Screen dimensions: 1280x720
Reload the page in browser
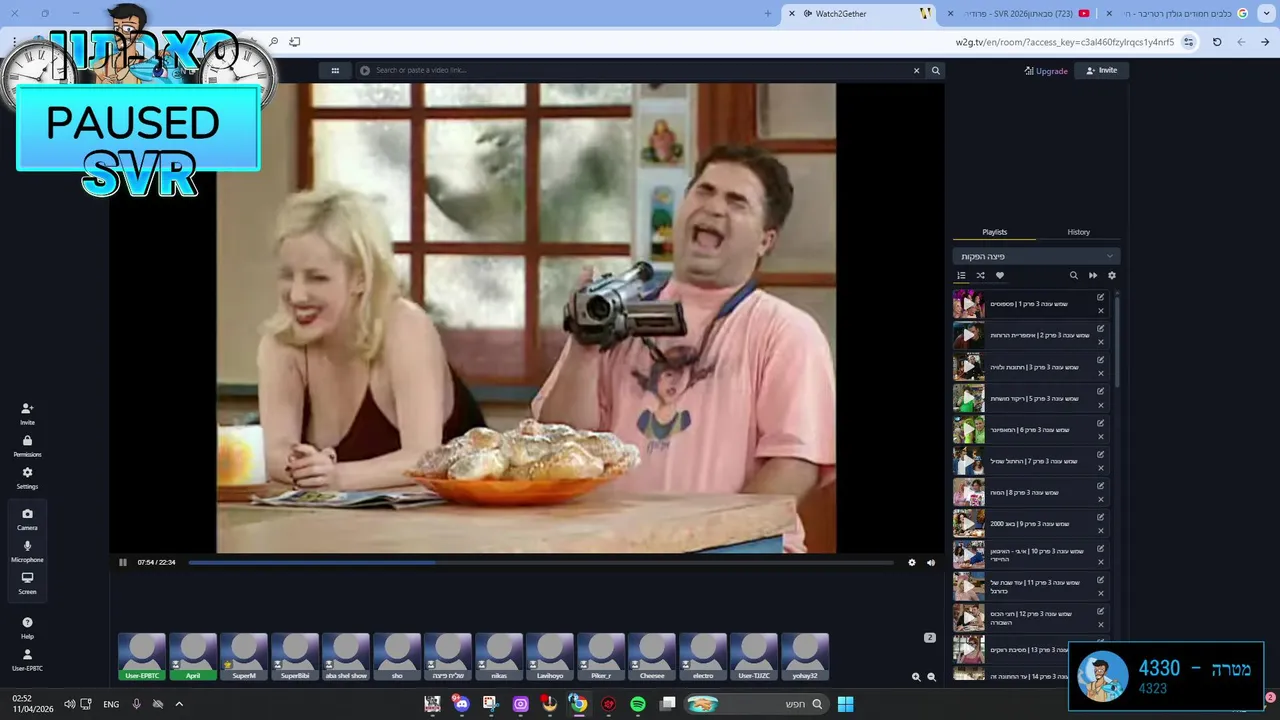pyautogui.click(x=1217, y=42)
